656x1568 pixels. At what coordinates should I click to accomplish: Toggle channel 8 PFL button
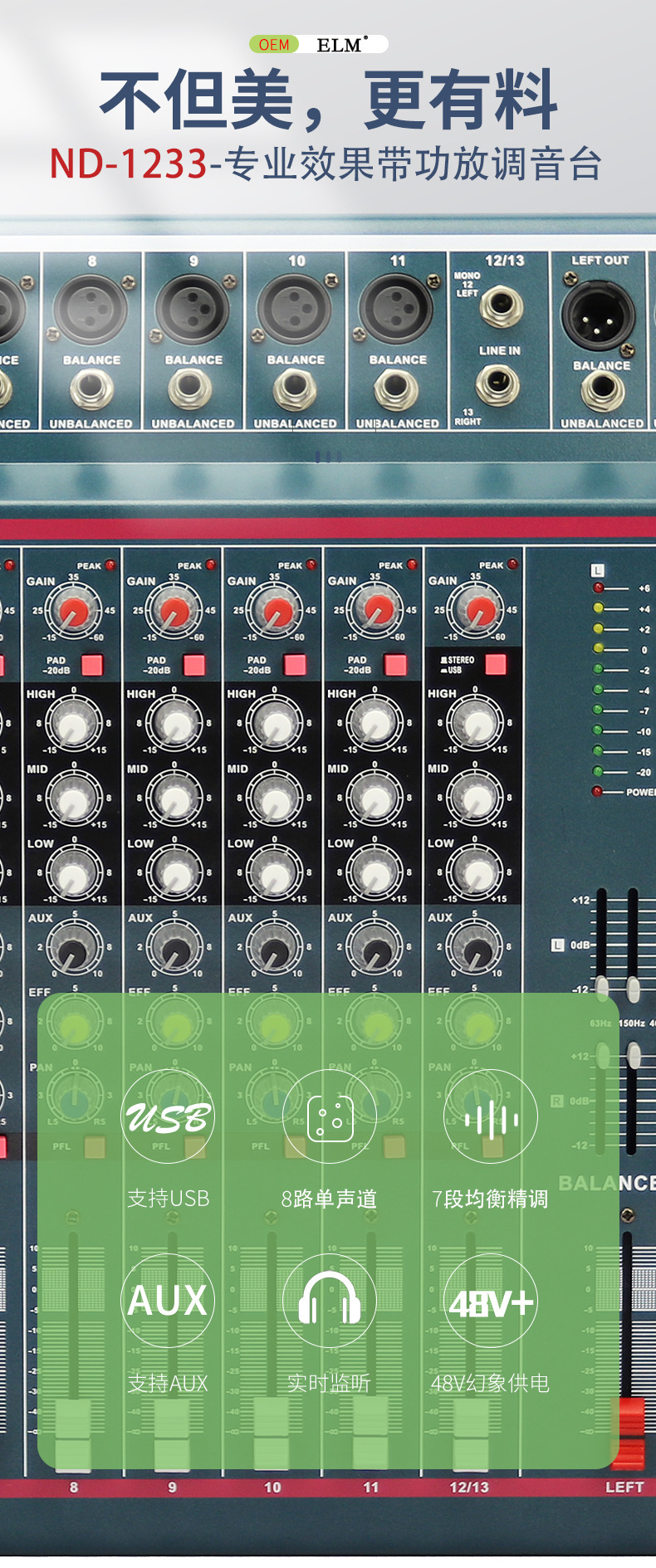click(94, 1147)
